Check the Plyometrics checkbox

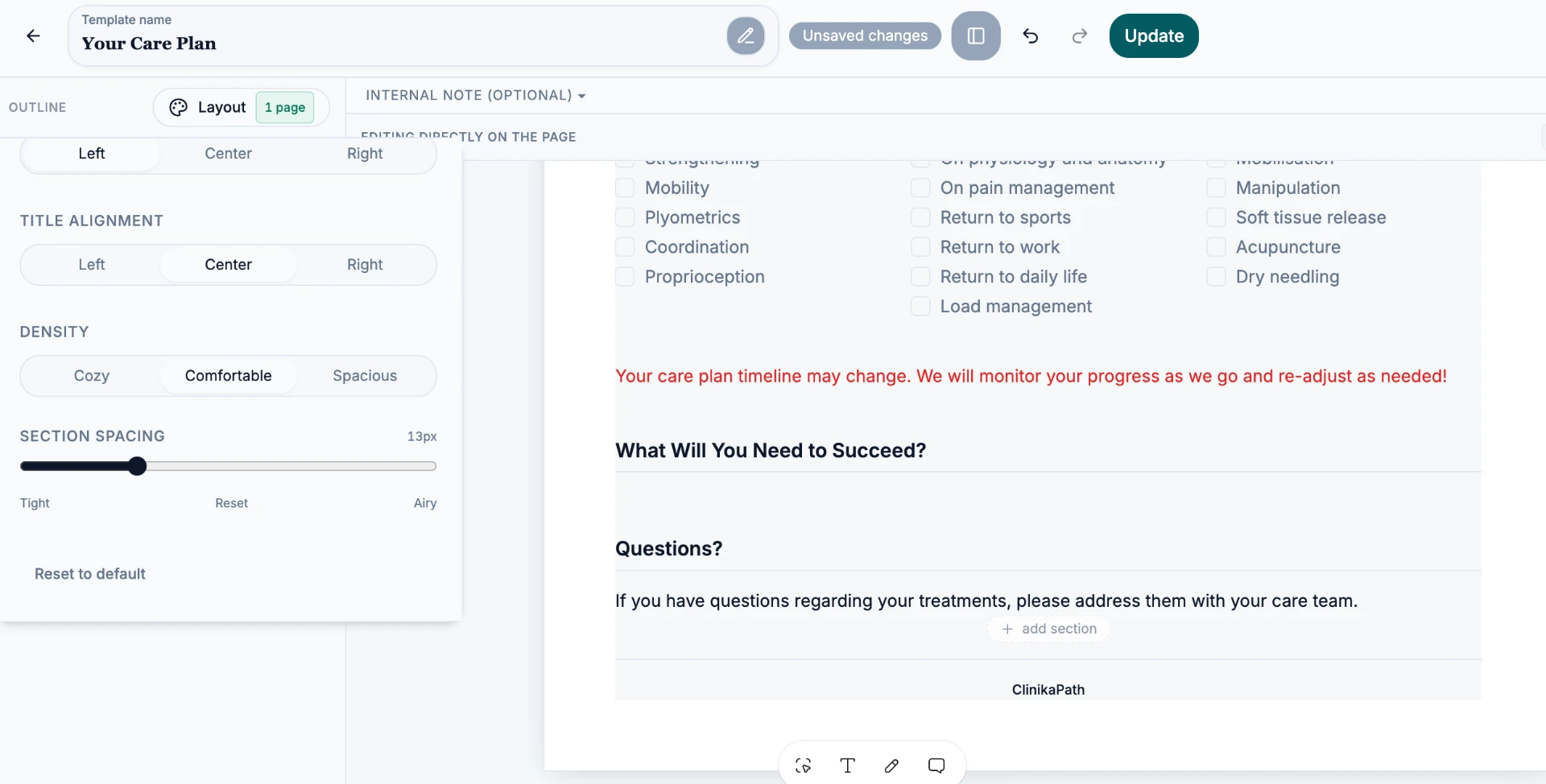point(625,217)
